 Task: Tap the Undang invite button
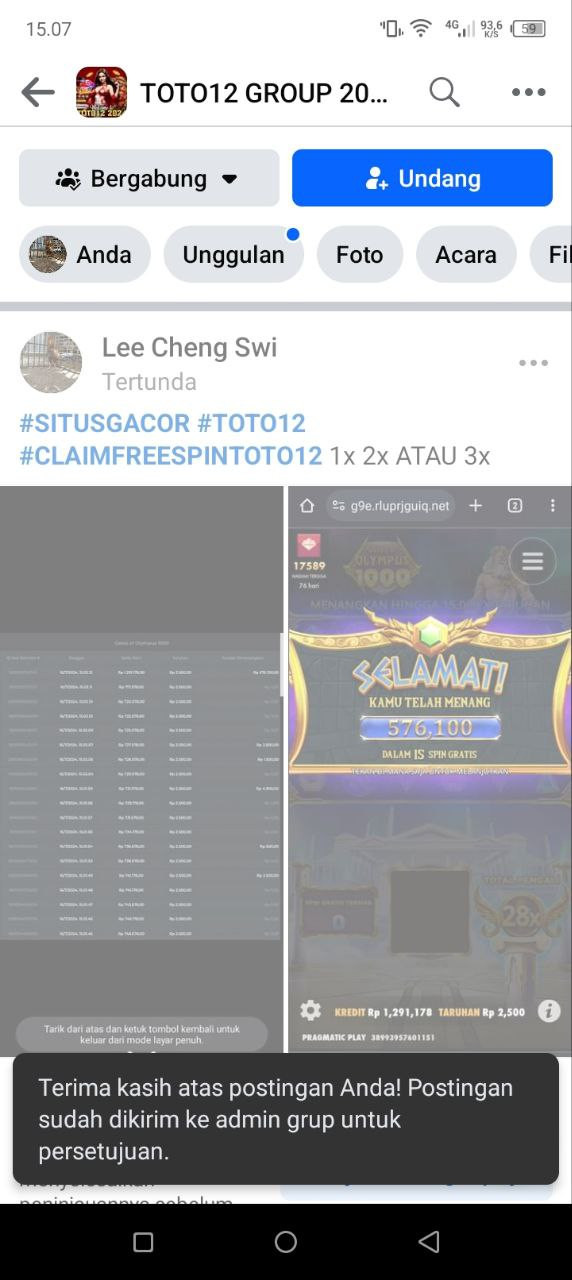[x=422, y=178]
